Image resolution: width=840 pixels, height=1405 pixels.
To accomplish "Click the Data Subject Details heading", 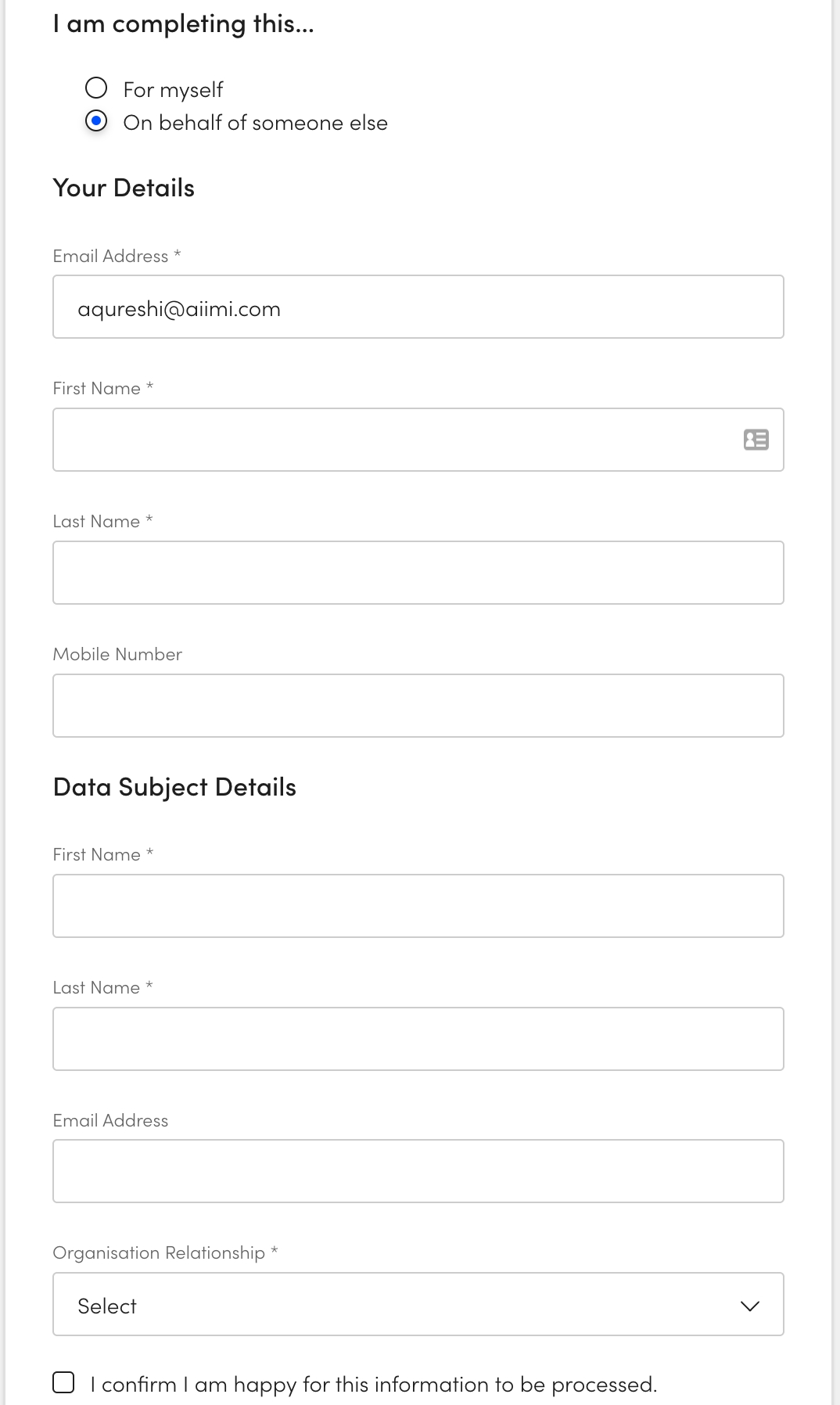I will [174, 787].
